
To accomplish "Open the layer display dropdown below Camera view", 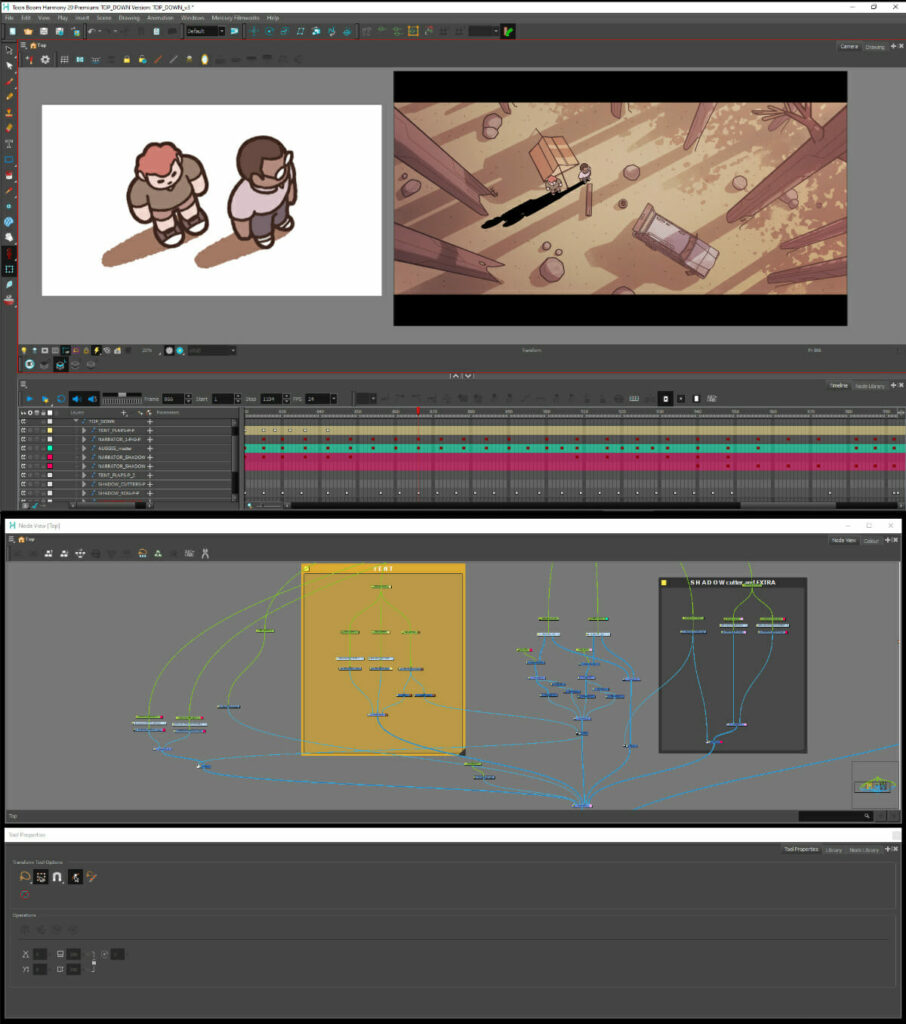I will coord(212,351).
